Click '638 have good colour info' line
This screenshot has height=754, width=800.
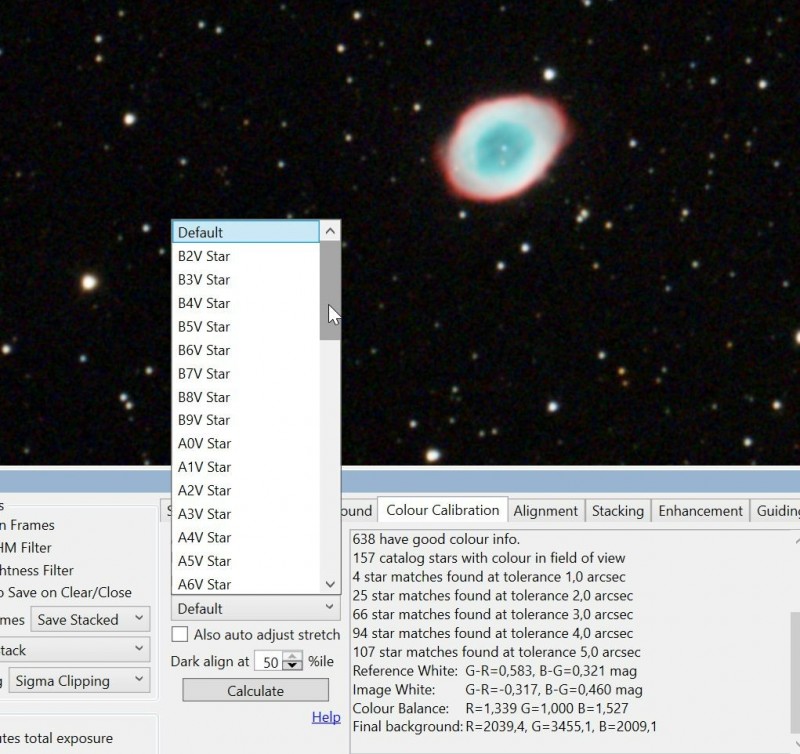pos(436,539)
